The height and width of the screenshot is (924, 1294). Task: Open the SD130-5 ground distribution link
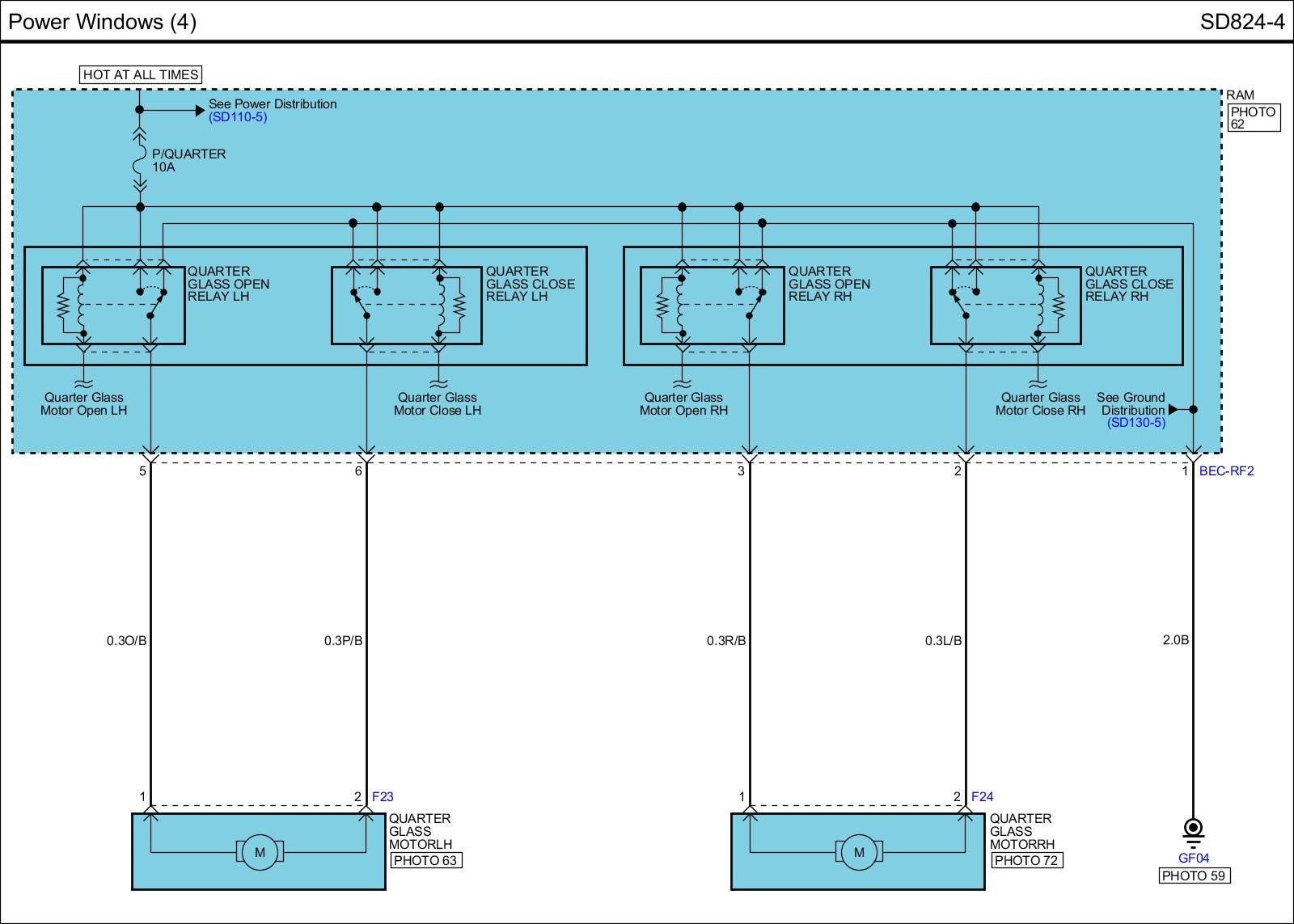(1135, 423)
